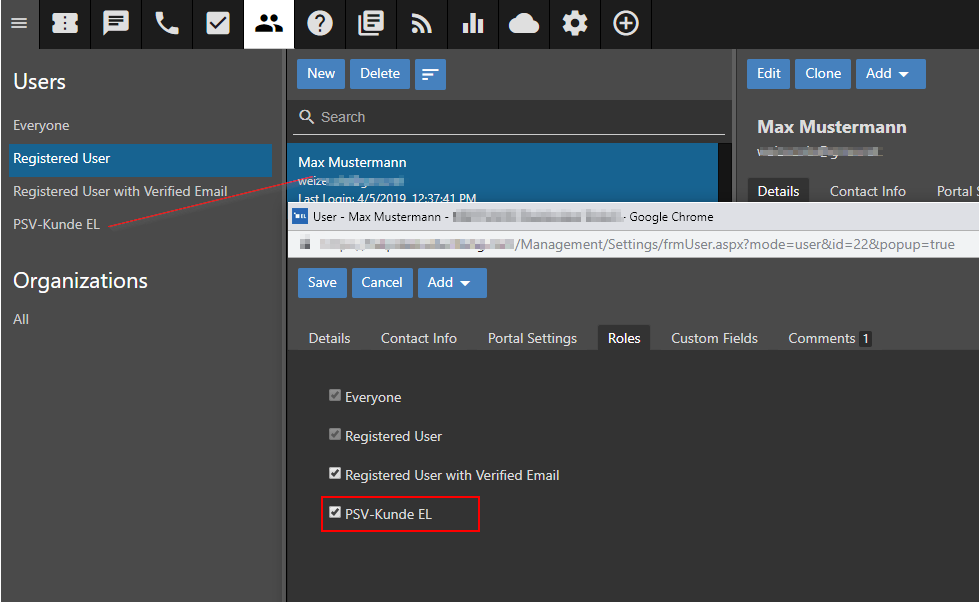The width and height of the screenshot is (979, 602).
Task: Open the Help question mark icon
Action: pyautogui.click(x=320, y=23)
